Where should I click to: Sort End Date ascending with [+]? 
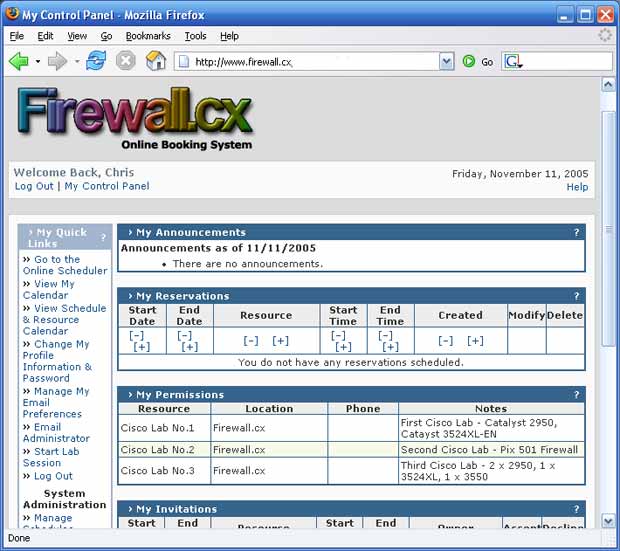[x=189, y=347]
